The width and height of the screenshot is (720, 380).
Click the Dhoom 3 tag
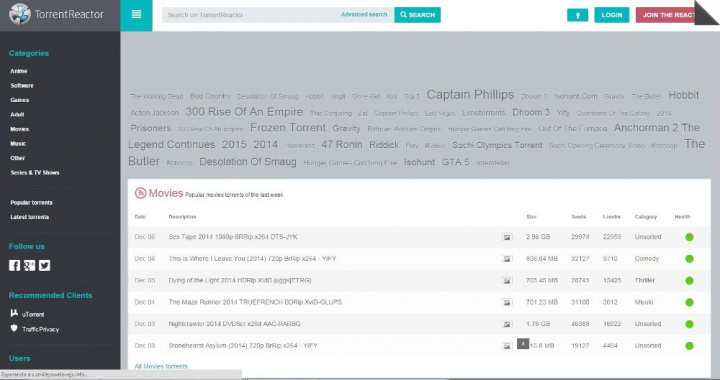[531, 112]
